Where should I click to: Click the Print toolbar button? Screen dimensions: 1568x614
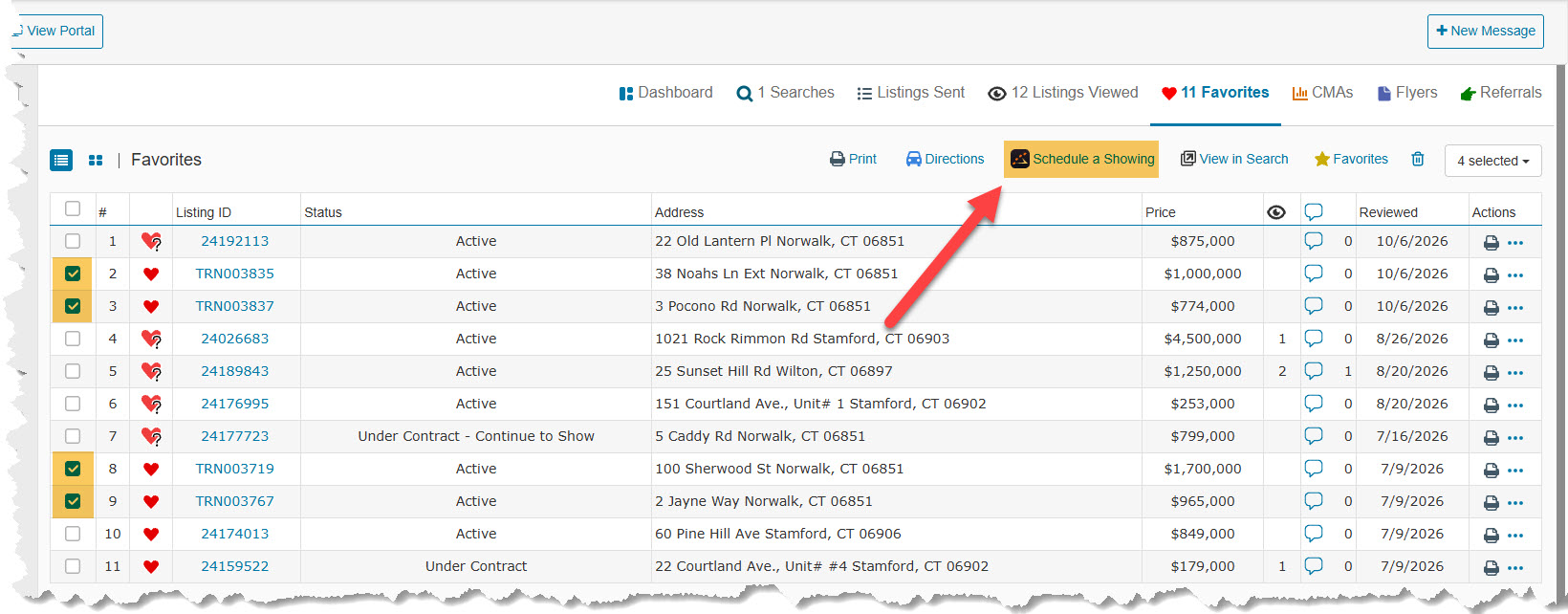(853, 159)
